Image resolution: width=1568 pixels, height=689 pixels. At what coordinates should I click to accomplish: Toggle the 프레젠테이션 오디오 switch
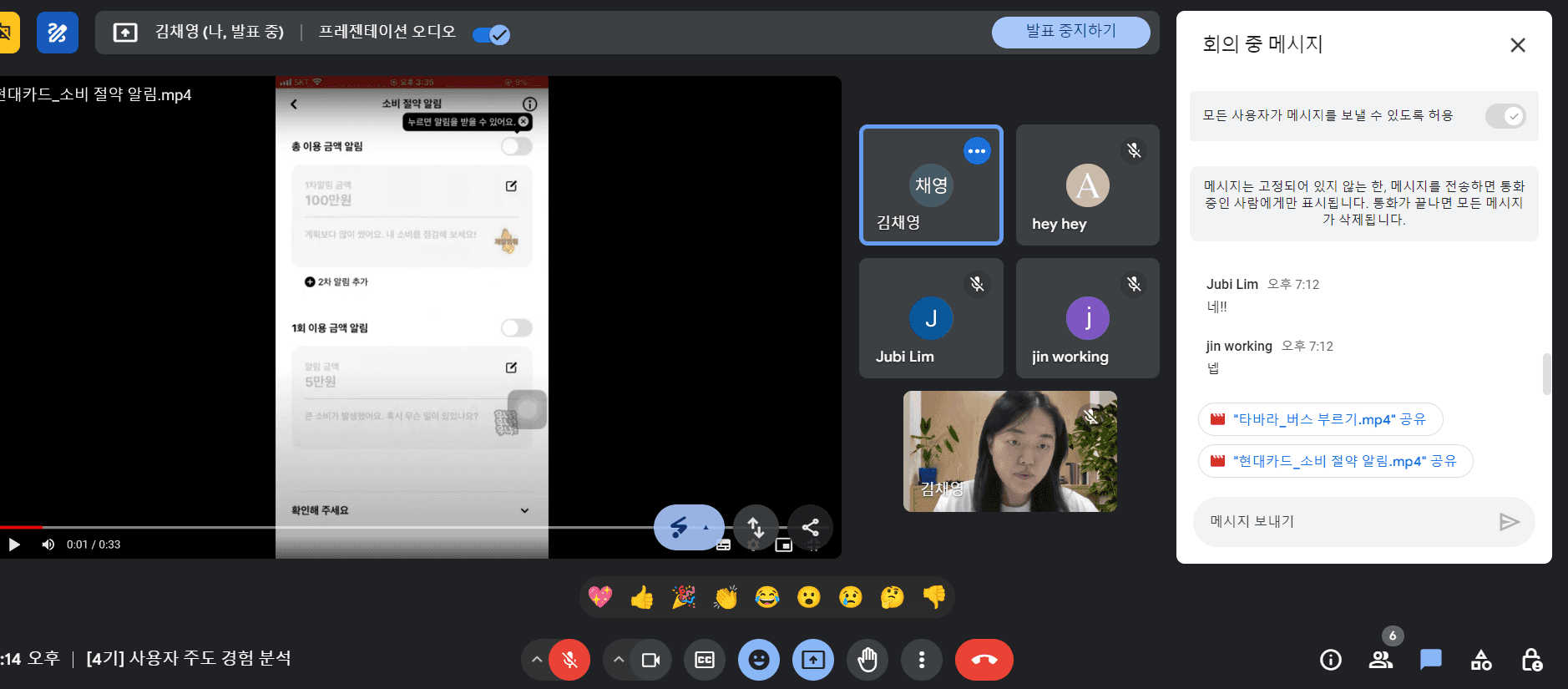pyautogui.click(x=491, y=34)
